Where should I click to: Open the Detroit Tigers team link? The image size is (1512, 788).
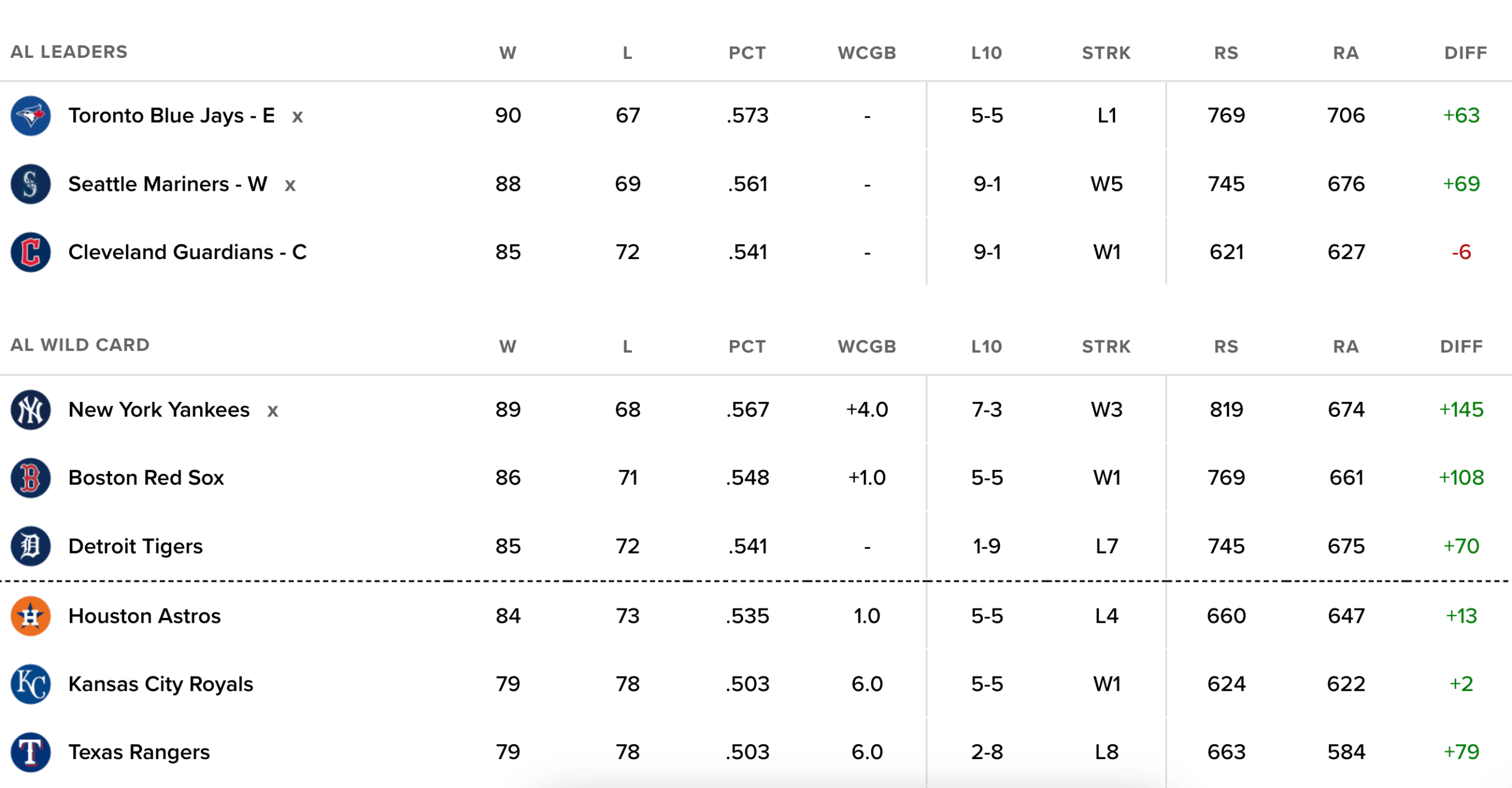[x=135, y=547]
